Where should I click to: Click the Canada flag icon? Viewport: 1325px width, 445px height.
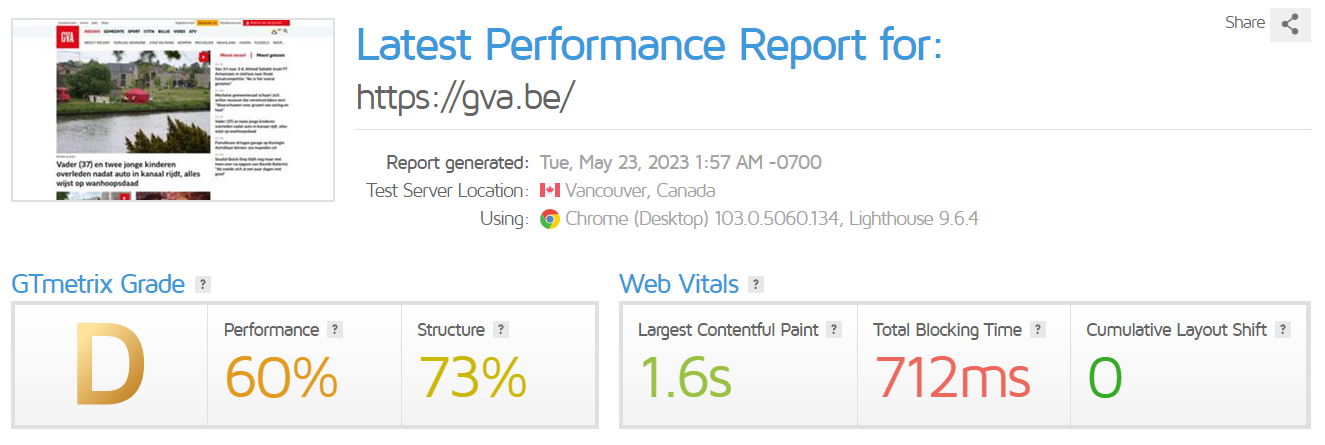549,191
